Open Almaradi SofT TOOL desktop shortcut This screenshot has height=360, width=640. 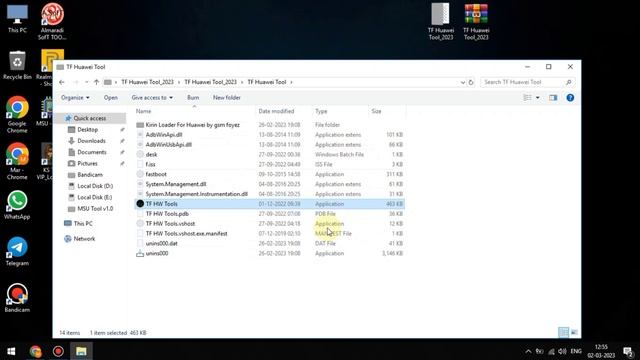[x=52, y=21]
